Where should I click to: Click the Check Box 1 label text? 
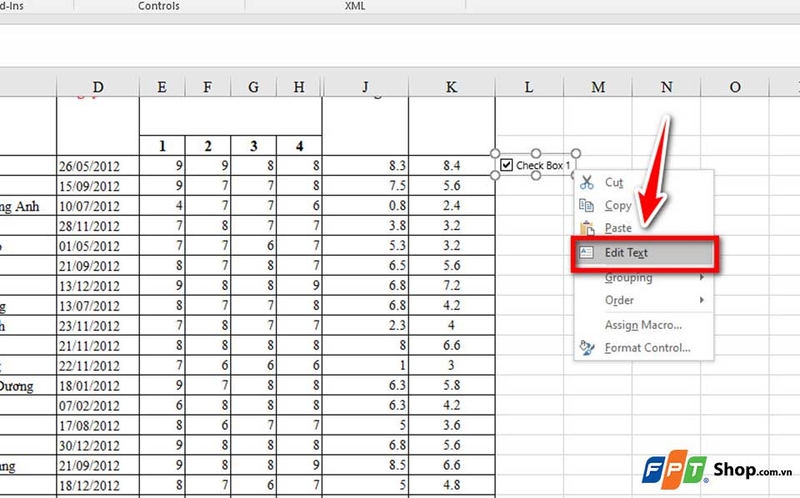coord(543,165)
